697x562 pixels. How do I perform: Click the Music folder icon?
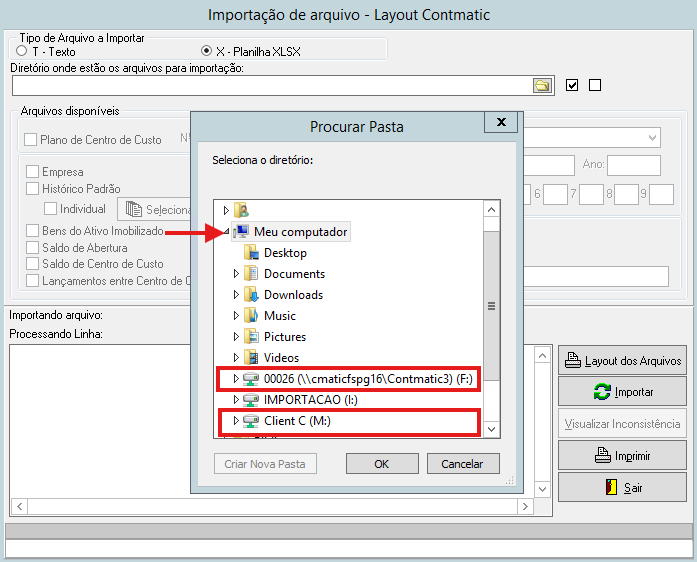click(251, 315)
